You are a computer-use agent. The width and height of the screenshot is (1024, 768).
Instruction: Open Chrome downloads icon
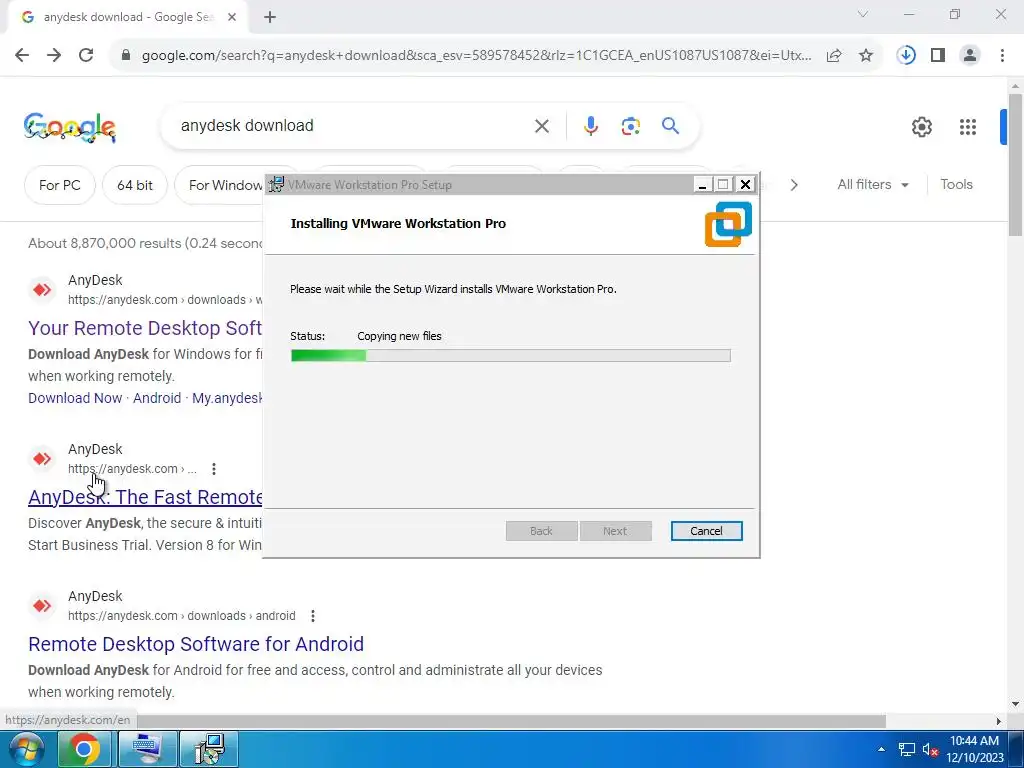tap(906, 56)
